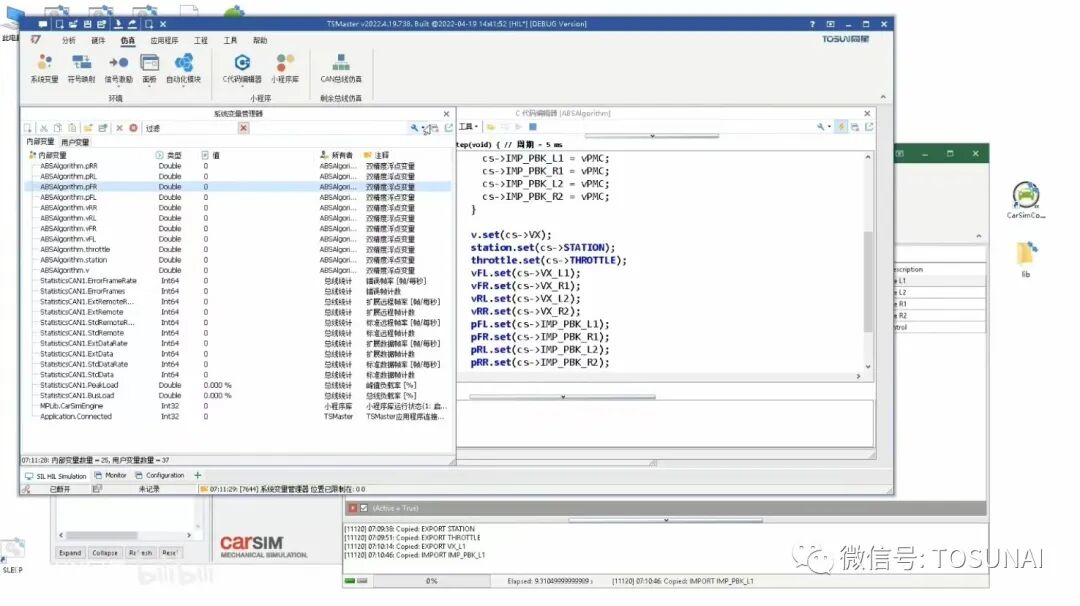Click the run arrow icon in code editor toolbar
The image size is (1080, 606).
pos(519,127)
